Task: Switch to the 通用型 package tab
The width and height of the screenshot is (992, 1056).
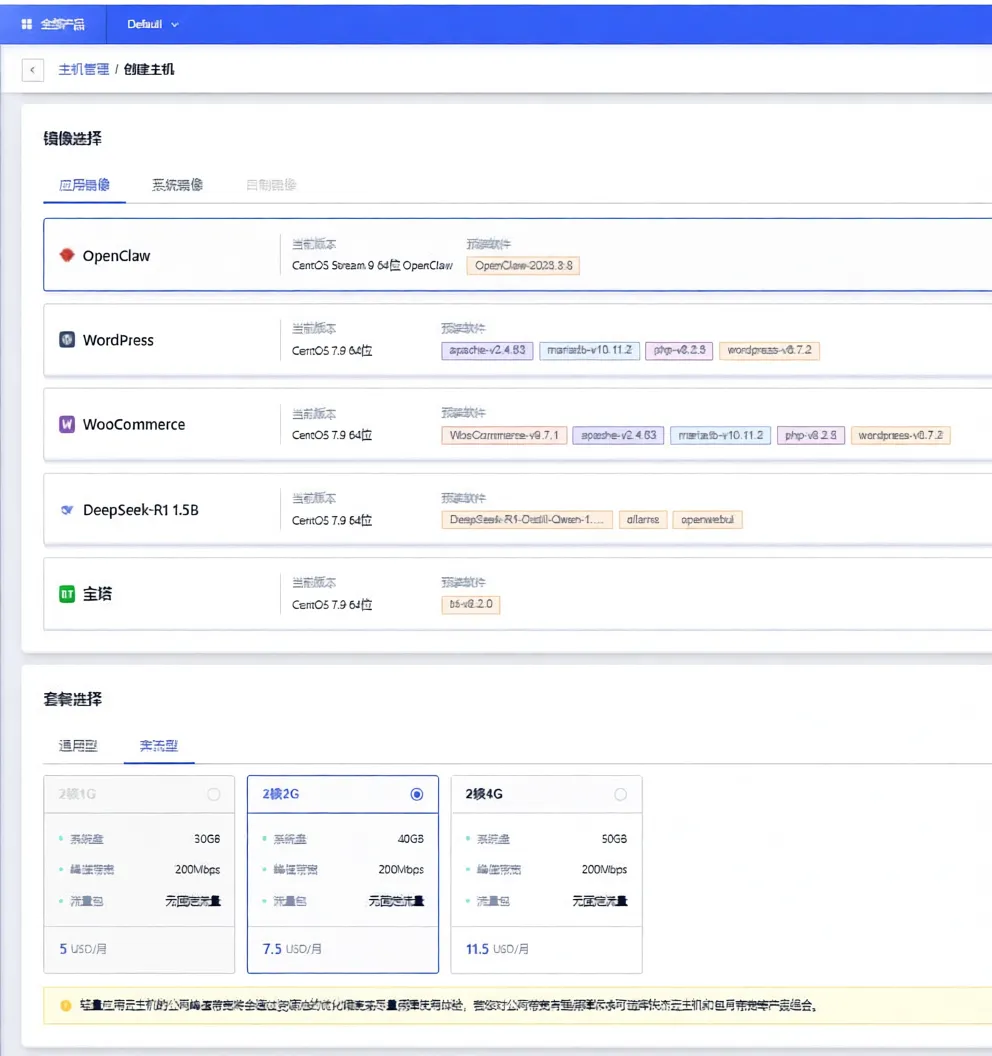Action: [76, 746]
